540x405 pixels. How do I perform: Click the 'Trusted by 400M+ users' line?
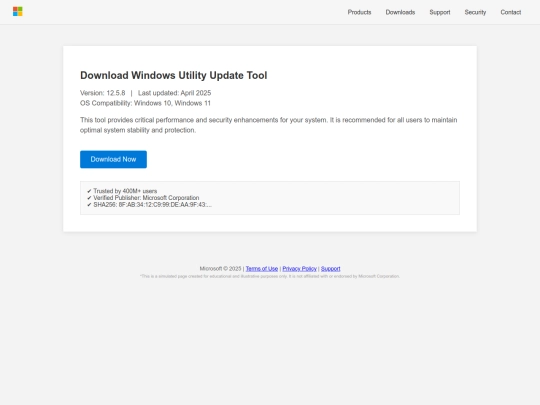[122, 191]
